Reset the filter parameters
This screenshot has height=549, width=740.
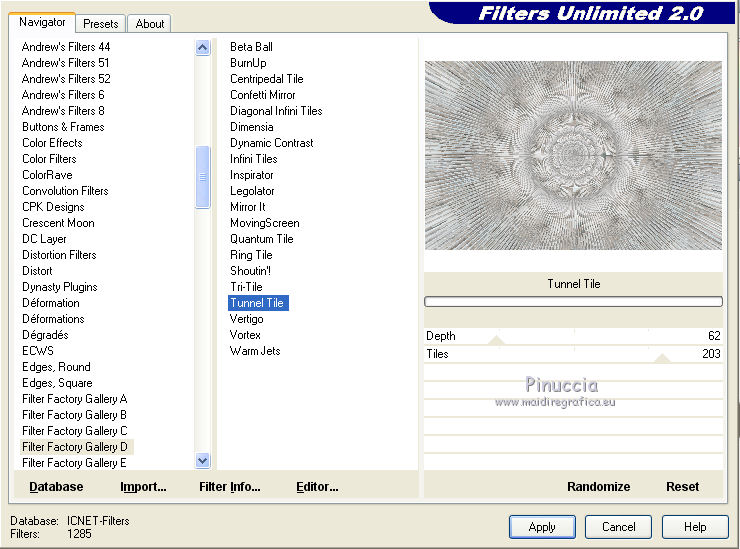pos(682,487)
